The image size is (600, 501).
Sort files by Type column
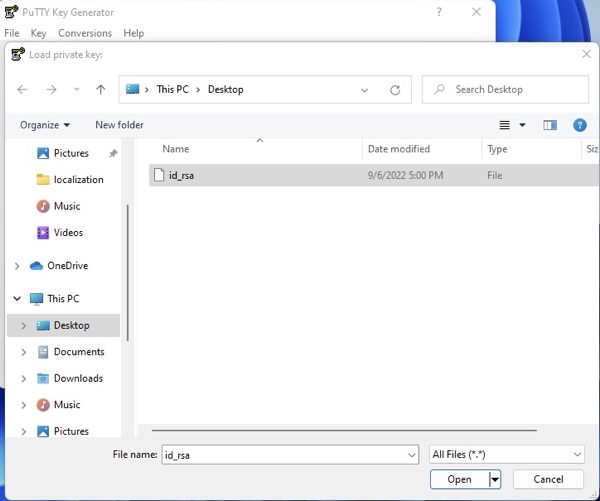497,149
